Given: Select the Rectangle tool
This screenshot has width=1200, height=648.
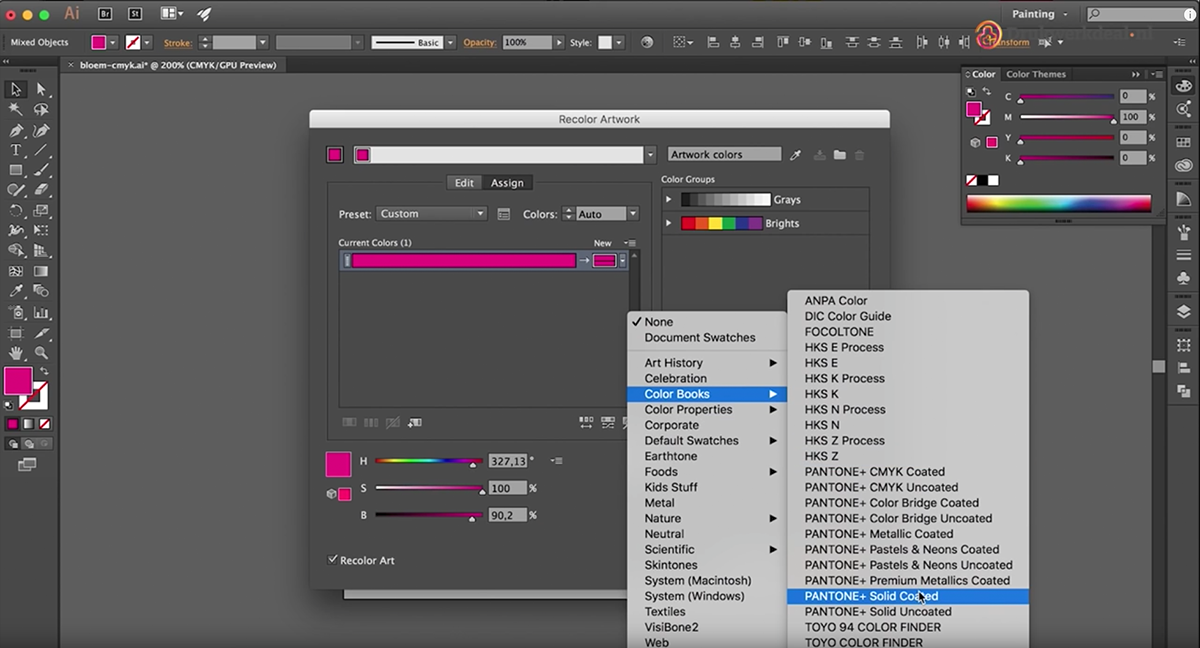Looking at the screenshot, I should coord(16,171).
